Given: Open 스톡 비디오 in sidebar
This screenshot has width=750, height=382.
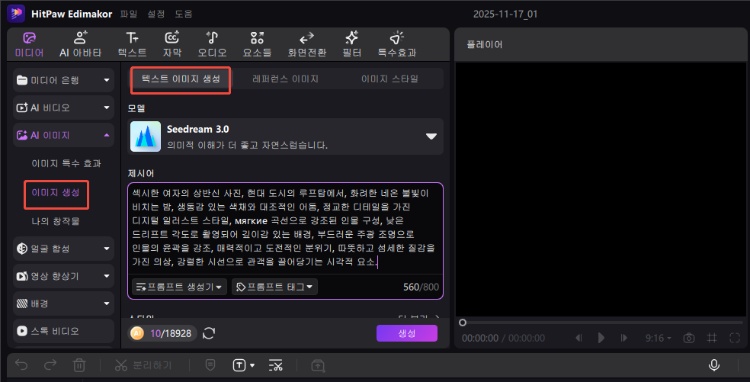Looking at the screenshot, I should pos(63,331).
